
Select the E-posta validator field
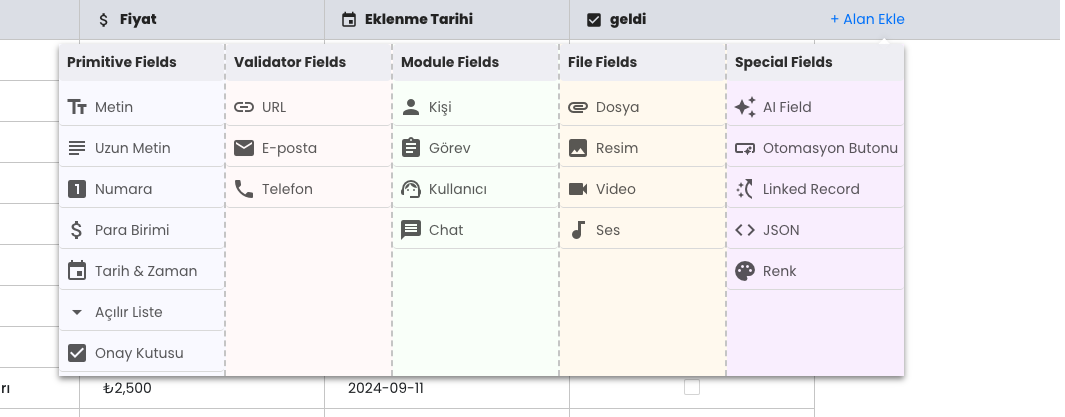point(308,148)
